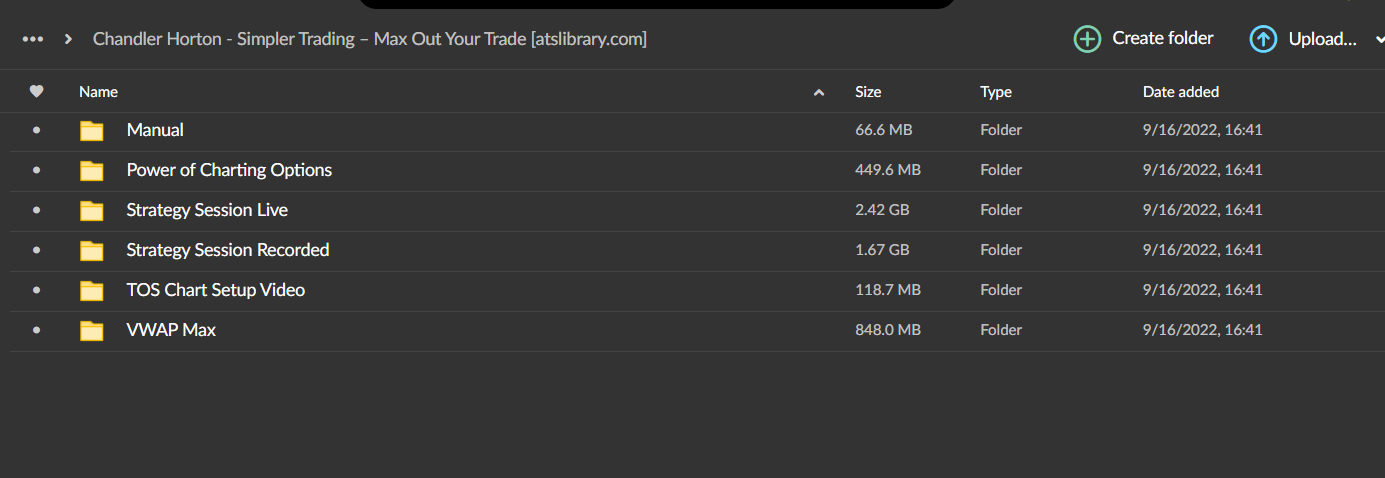Click the Create folder button label
The width and height of the screenshot is (1385, 478).
[x=1163, y=38]
